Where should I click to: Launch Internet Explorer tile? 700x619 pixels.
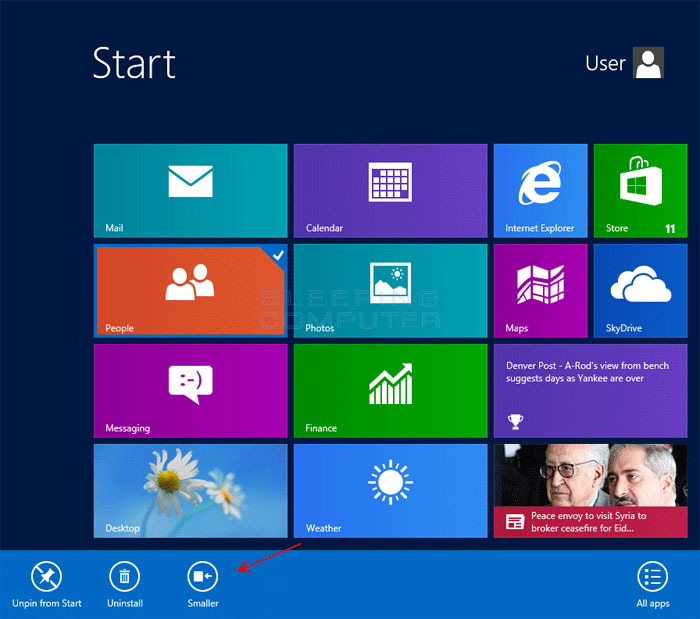tap(540, 190)
